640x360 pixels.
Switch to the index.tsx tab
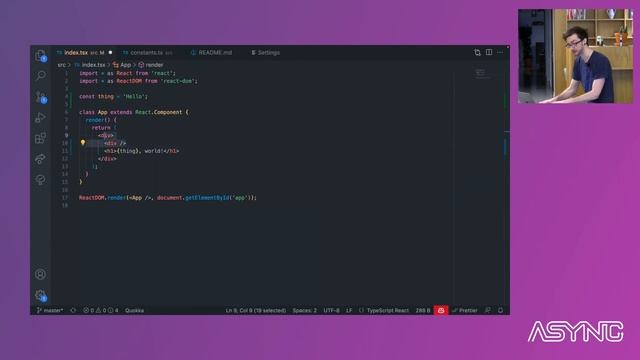click(x=84, y=53)
